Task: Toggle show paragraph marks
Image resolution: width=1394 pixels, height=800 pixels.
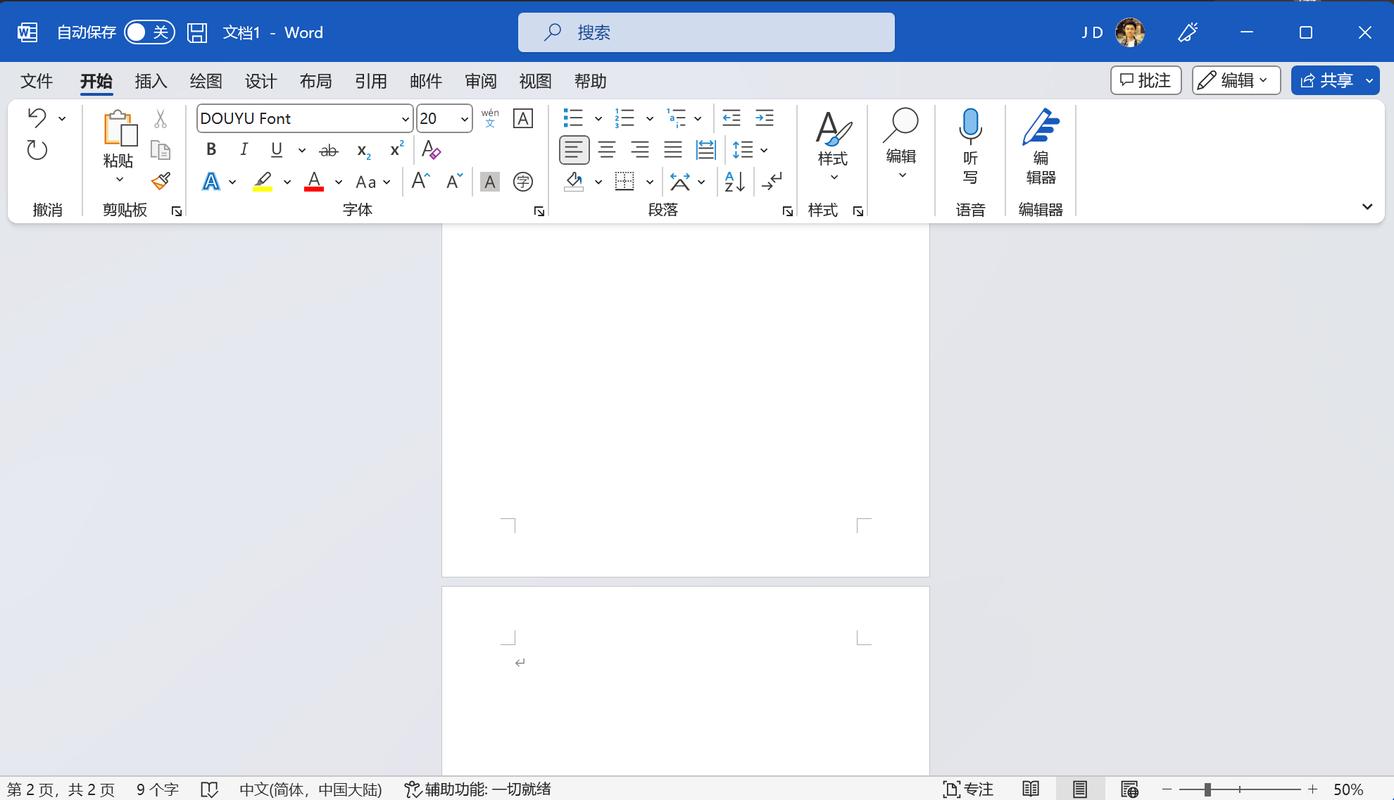Action: (x=772, y=181)
